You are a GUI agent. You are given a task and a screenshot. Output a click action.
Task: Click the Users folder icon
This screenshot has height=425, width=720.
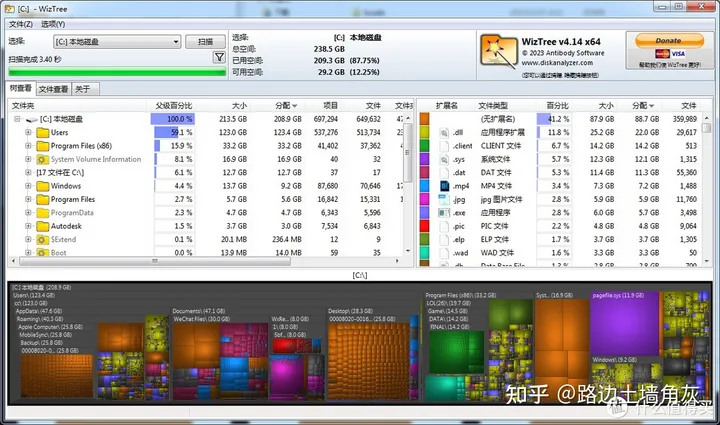coord(43,133)
